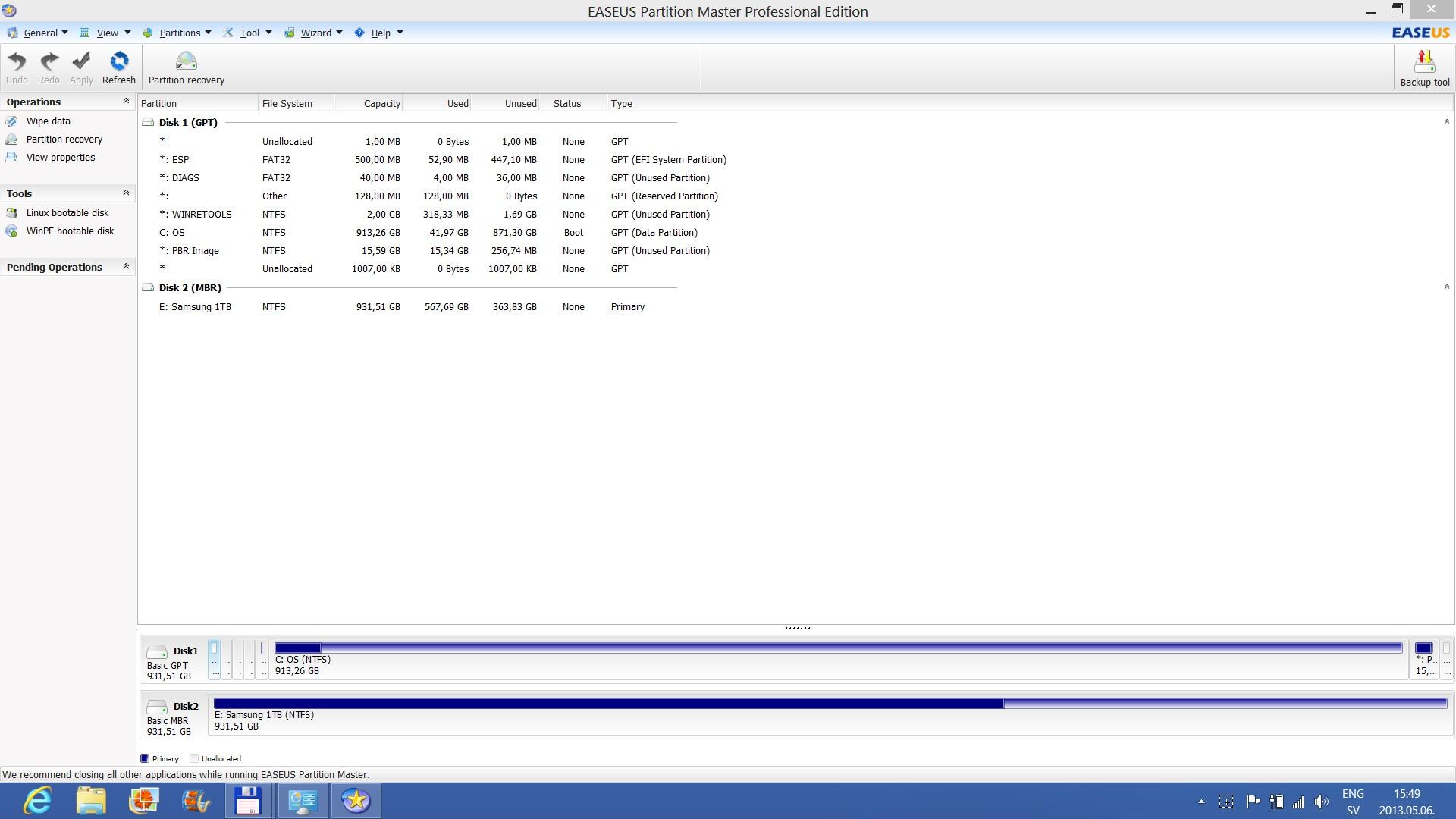This screenshot has width=1456, height=819.
Task: Click the Wipe data link
Action: click(x=48, y=121)
